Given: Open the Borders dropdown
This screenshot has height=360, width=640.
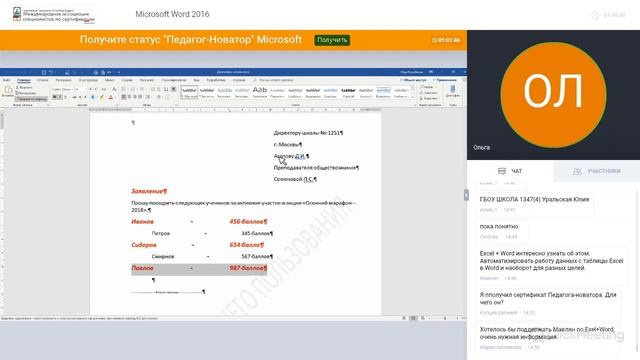Looking at the screenshot, I should coord(167,97).
